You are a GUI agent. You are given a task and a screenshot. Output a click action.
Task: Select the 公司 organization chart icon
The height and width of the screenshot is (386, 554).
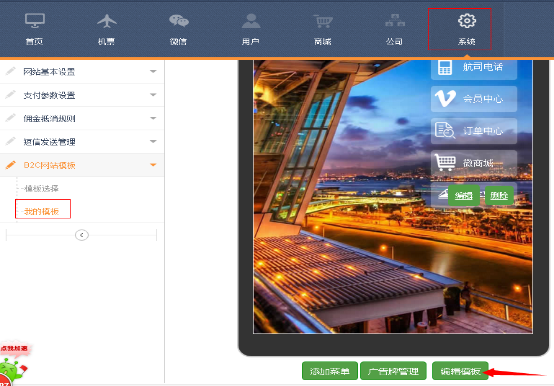[395, 20]
